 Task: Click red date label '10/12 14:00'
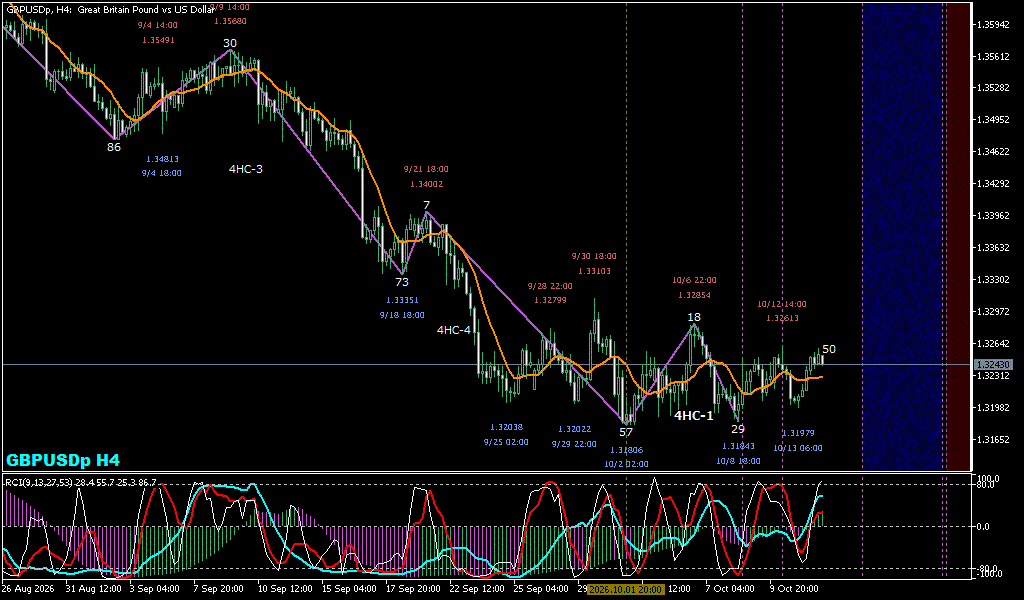(x=782, y=304)
